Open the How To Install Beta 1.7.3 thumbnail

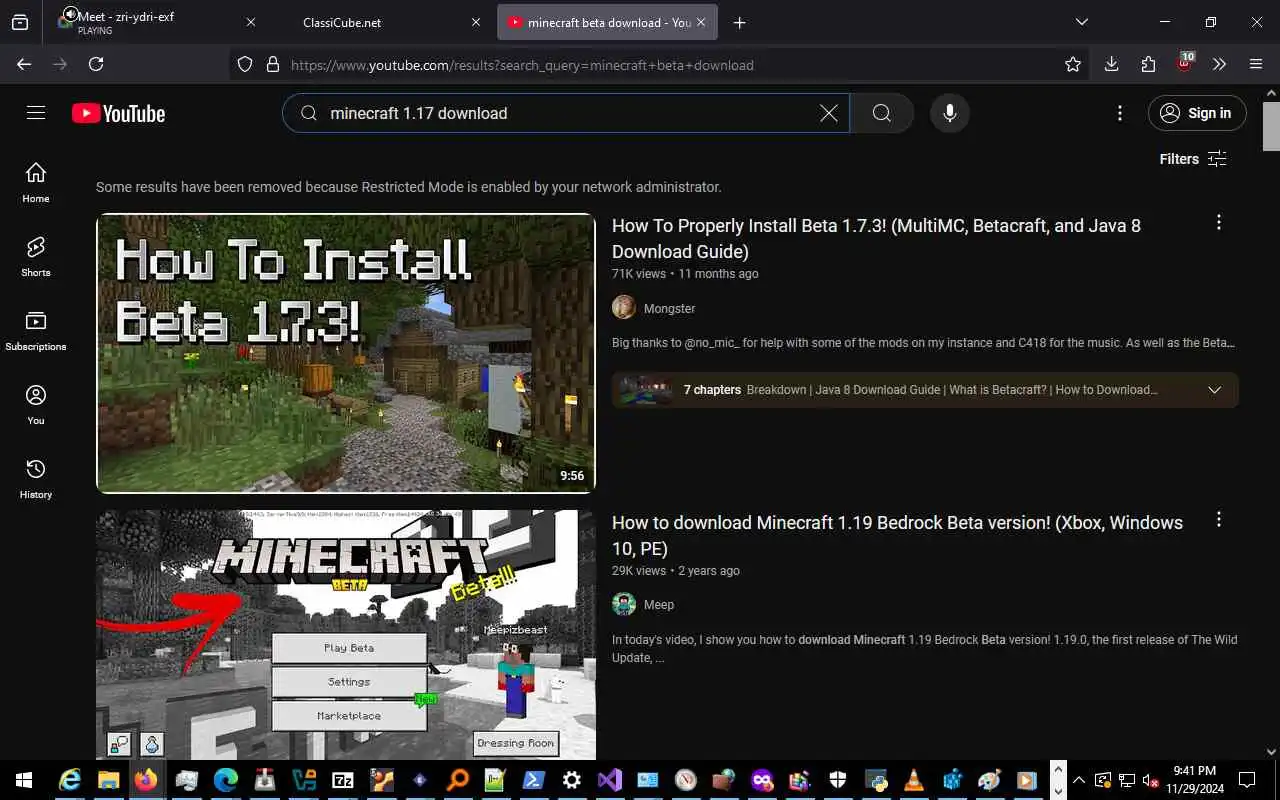(346, 353)
